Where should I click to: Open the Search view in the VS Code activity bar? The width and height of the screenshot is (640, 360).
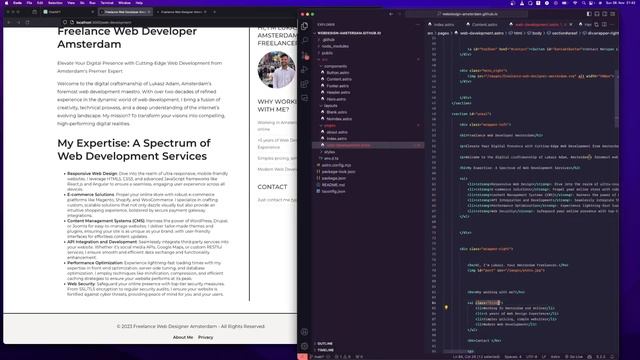click(304, 40)
